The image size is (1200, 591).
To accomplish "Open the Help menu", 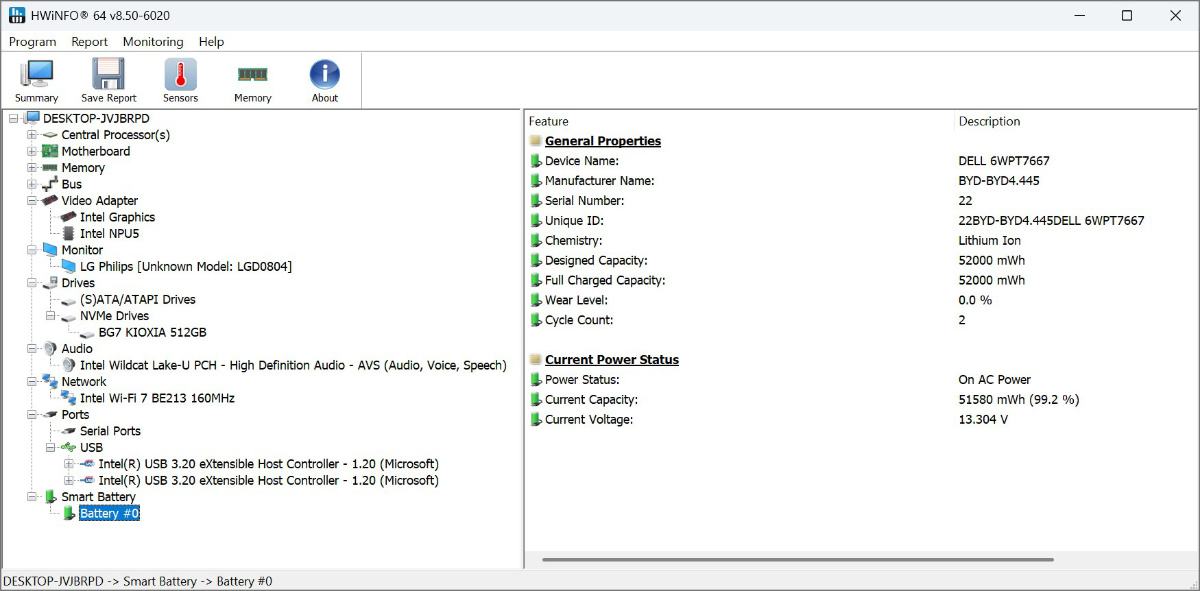I will 211,42.
